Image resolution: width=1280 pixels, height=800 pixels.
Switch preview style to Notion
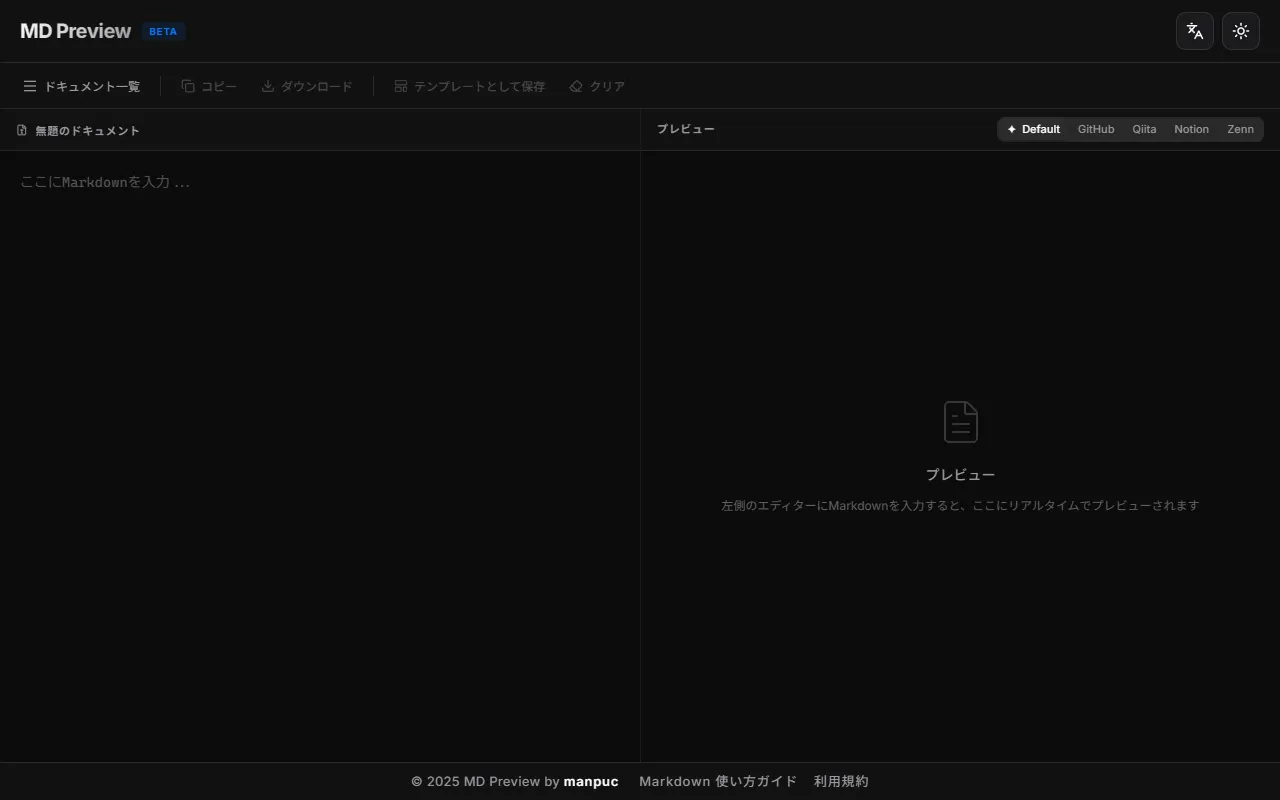(1191, 129)
